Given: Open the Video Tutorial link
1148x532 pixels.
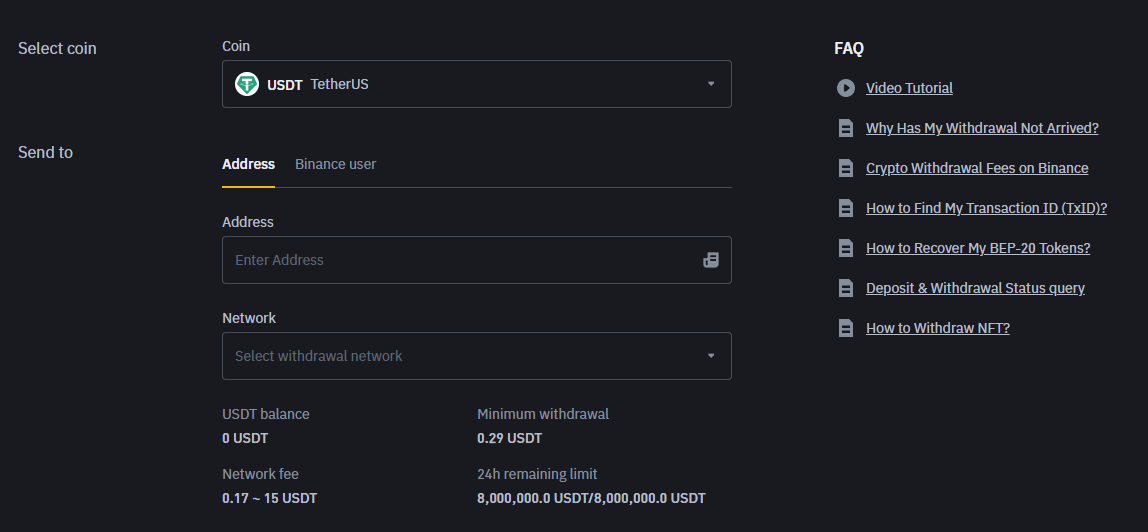Looking at the screenshot, I should (909, 88).
